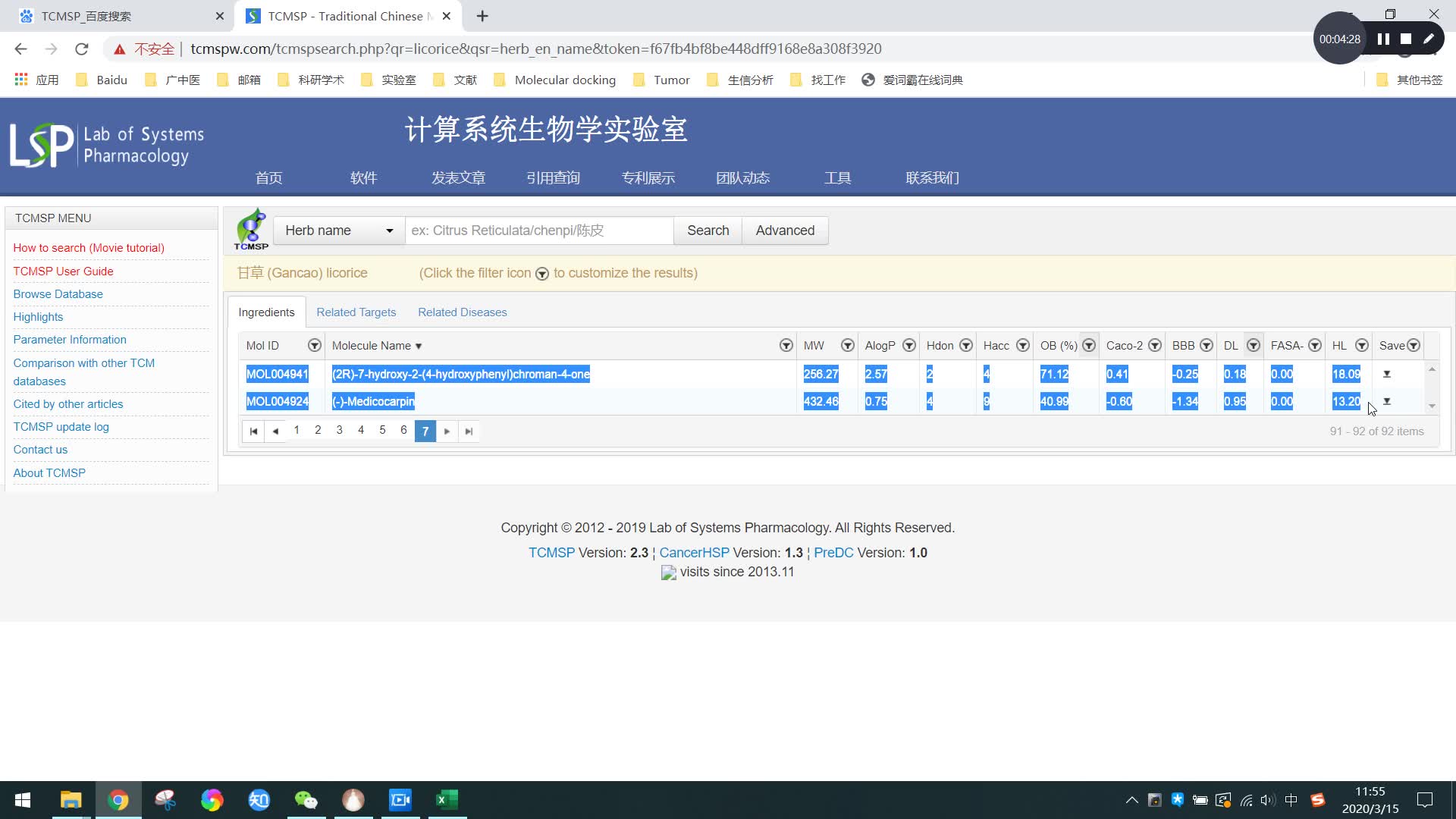
Task: Stop the screen recording
Action: point(1406,39)
